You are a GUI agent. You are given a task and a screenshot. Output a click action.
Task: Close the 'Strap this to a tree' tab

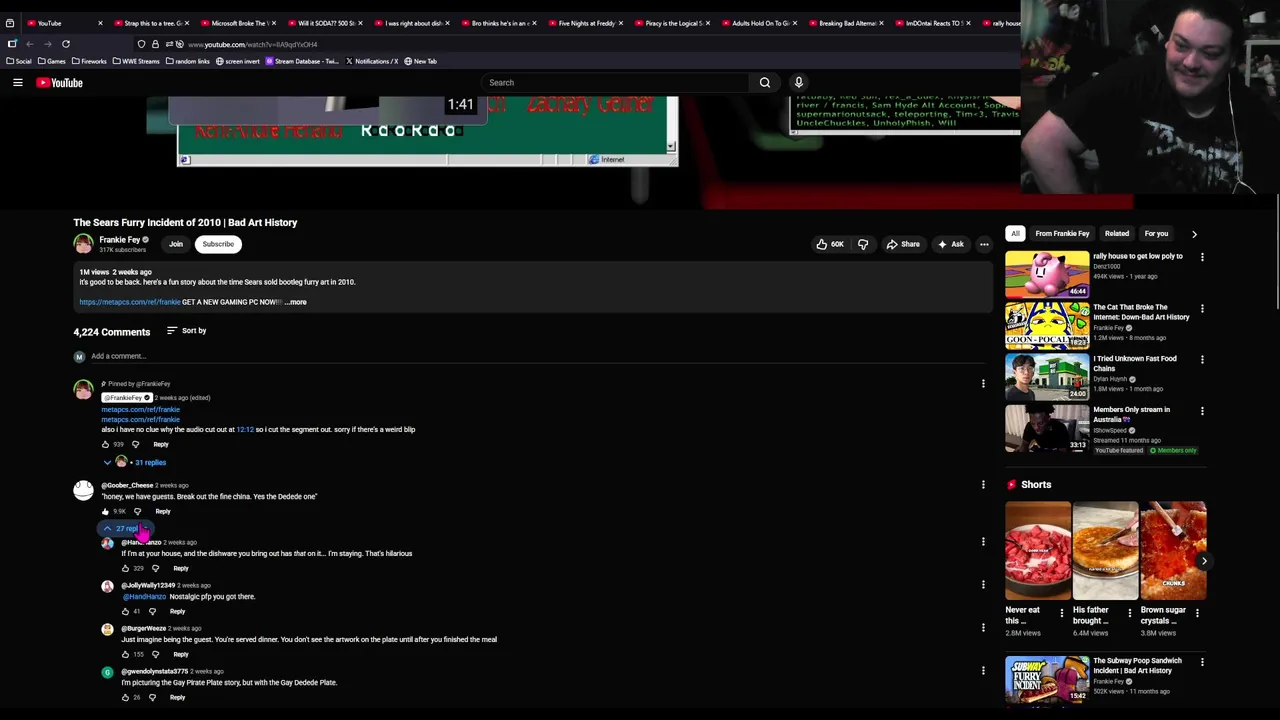(x=187, y=23)
